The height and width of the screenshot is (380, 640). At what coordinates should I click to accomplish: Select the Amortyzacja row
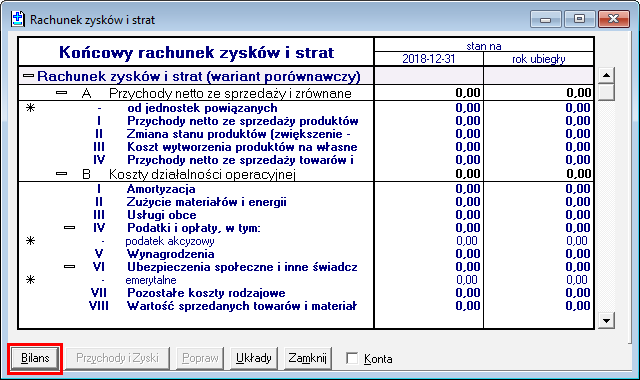coord(306,189)
